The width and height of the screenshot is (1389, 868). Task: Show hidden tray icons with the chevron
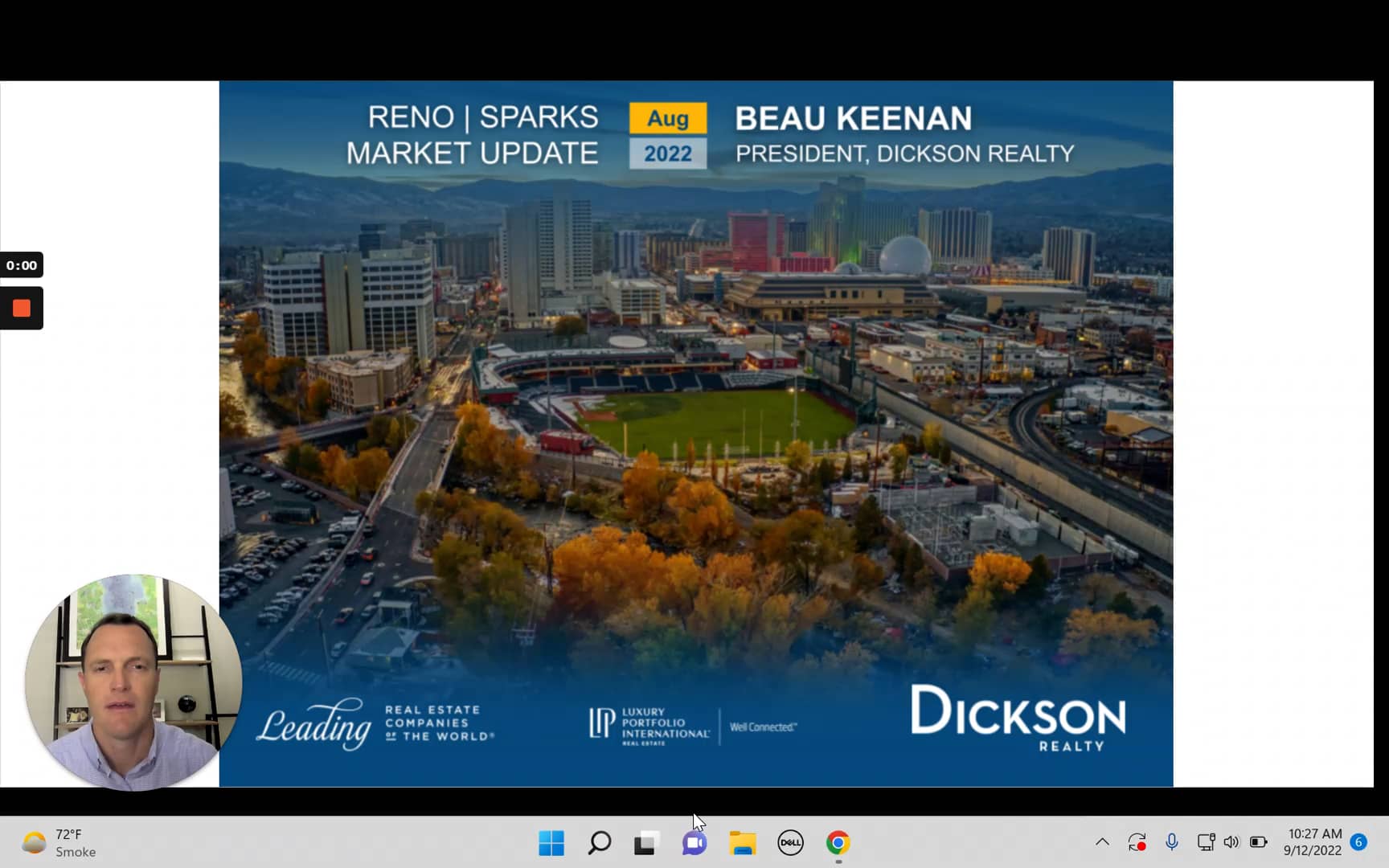(x=1101, y=842)
